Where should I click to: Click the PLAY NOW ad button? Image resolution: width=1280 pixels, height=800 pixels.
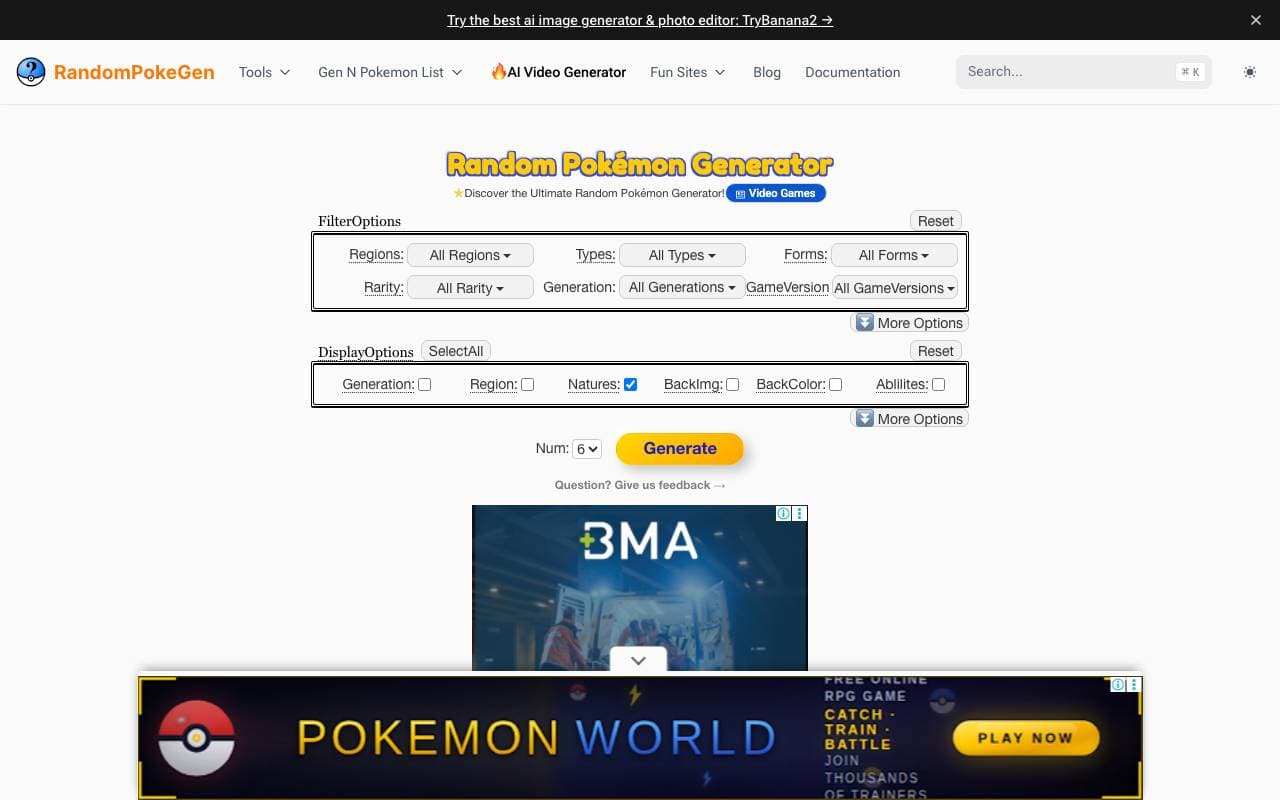[1026, 738]
